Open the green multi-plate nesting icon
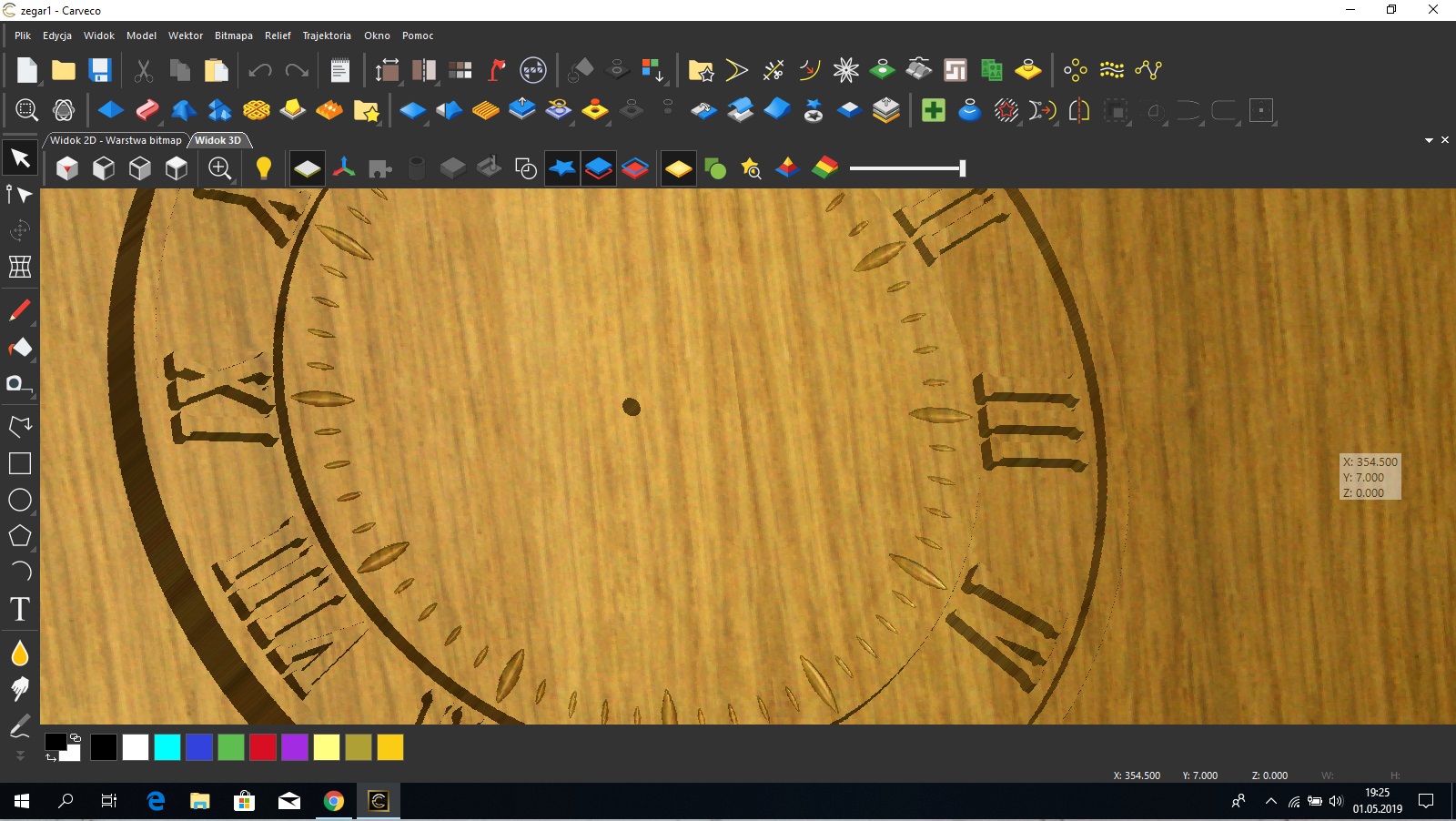 (x=992, y=70)
